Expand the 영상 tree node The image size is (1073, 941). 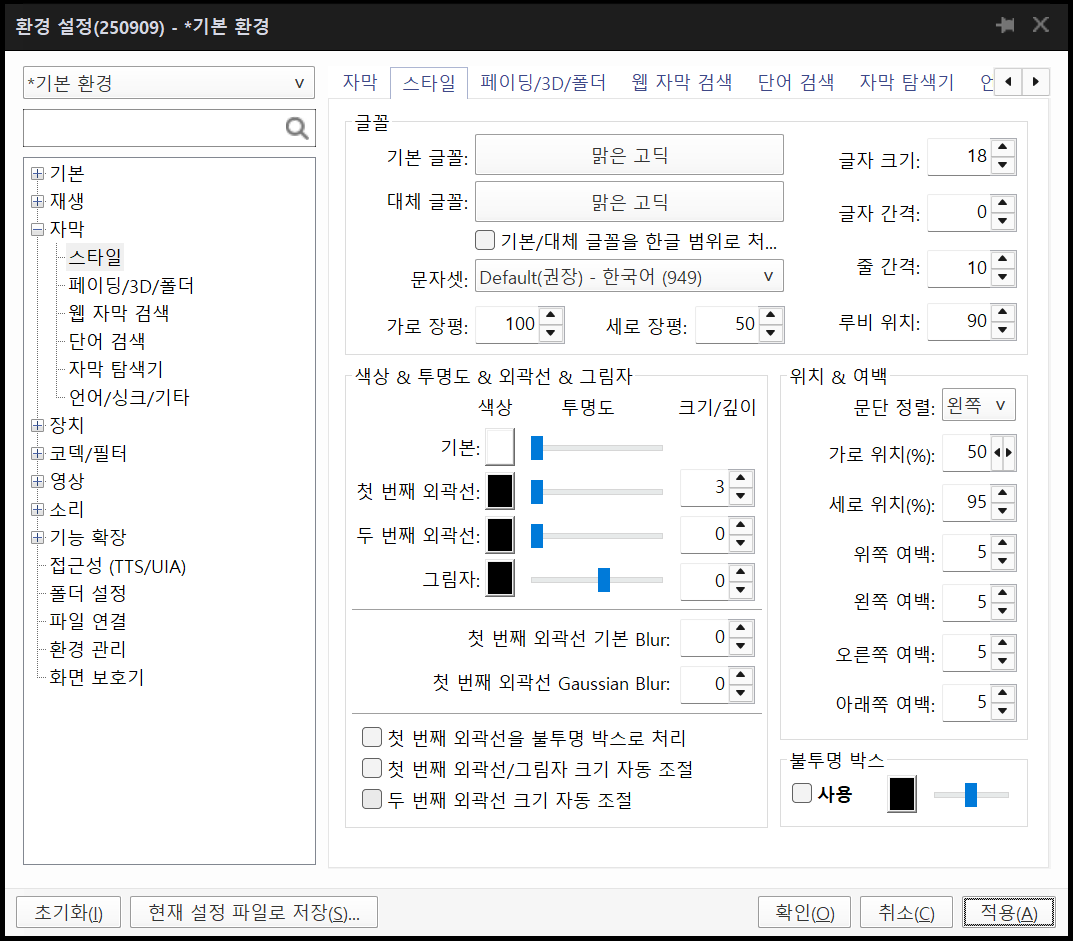click(x=38, y=482)
